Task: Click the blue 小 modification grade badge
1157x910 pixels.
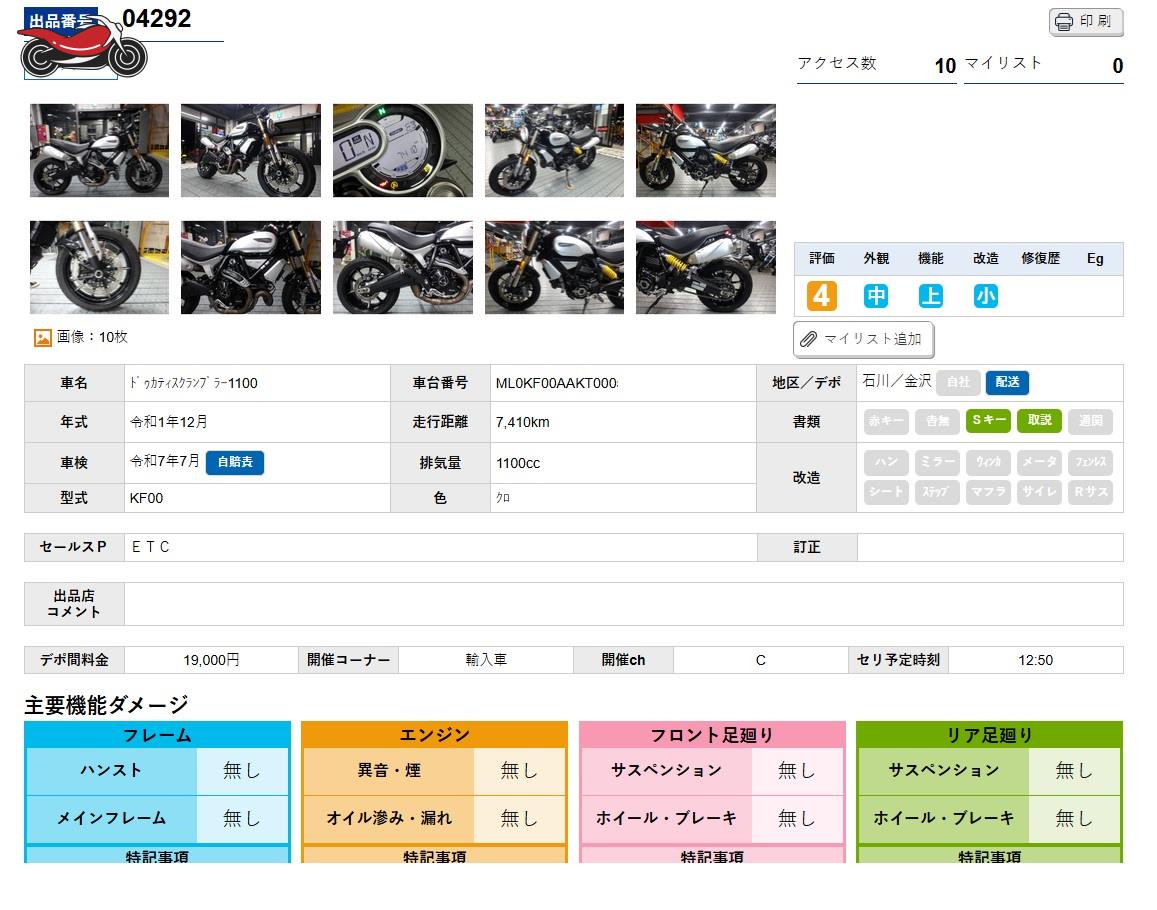Action: [x=986, y=296]
